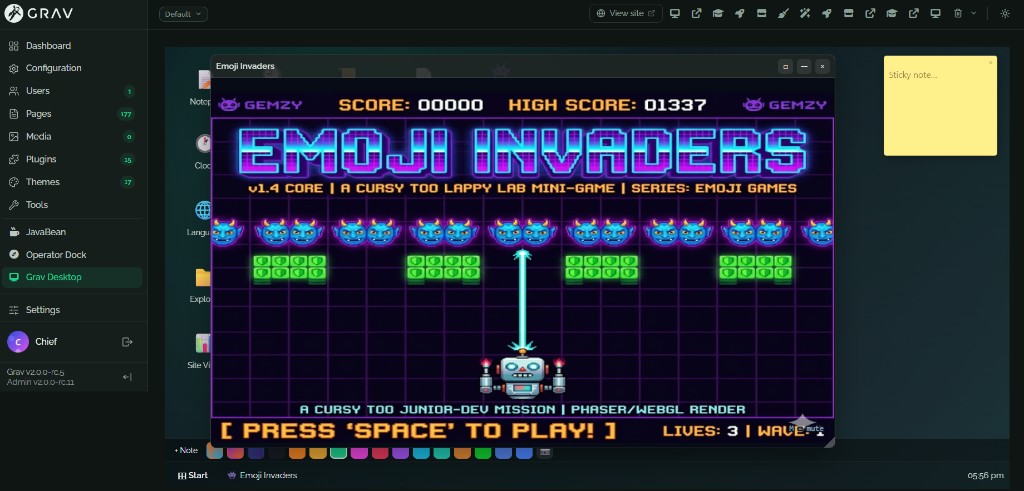Click the broom icon in top toolbar
This screenshot has height=491, width=1024.
783,13
